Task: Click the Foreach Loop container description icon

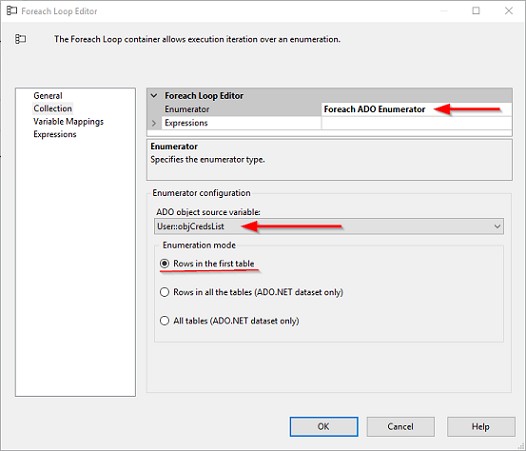Action: tap(20, 39)
